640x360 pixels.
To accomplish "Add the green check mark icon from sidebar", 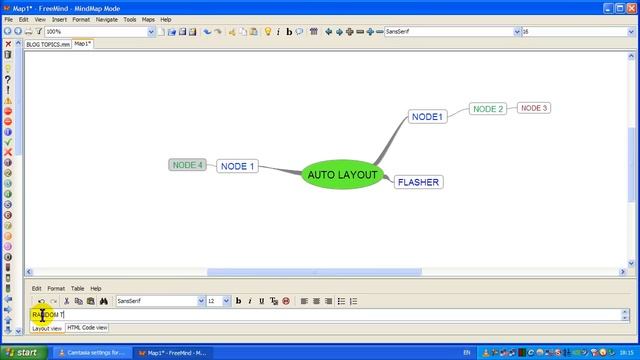I will tap(8, 142).
